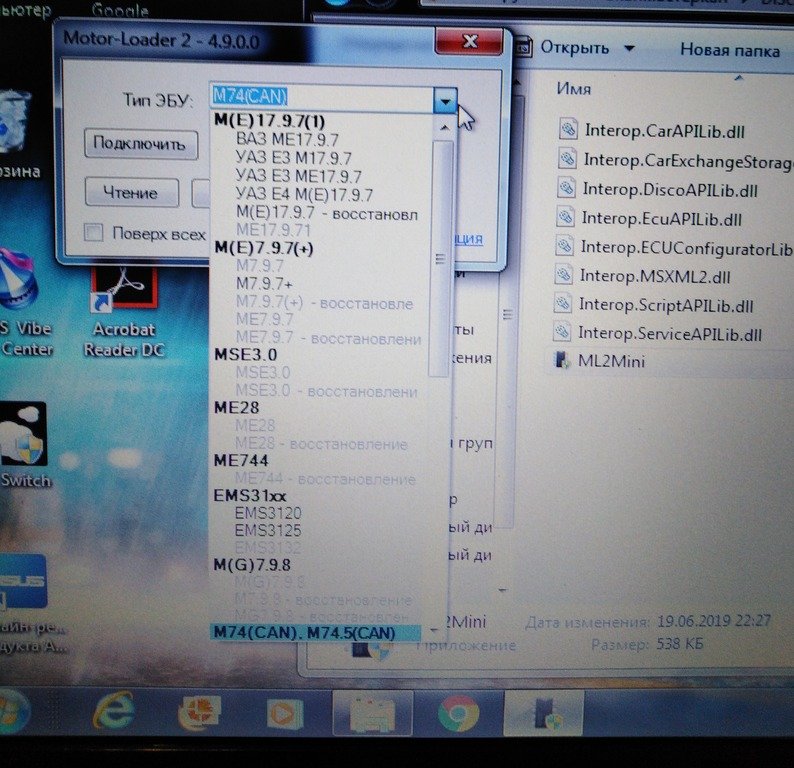
Task: Select ВАЗ МЕ17.9.7 from the list
Action: [x=287, y=139]
